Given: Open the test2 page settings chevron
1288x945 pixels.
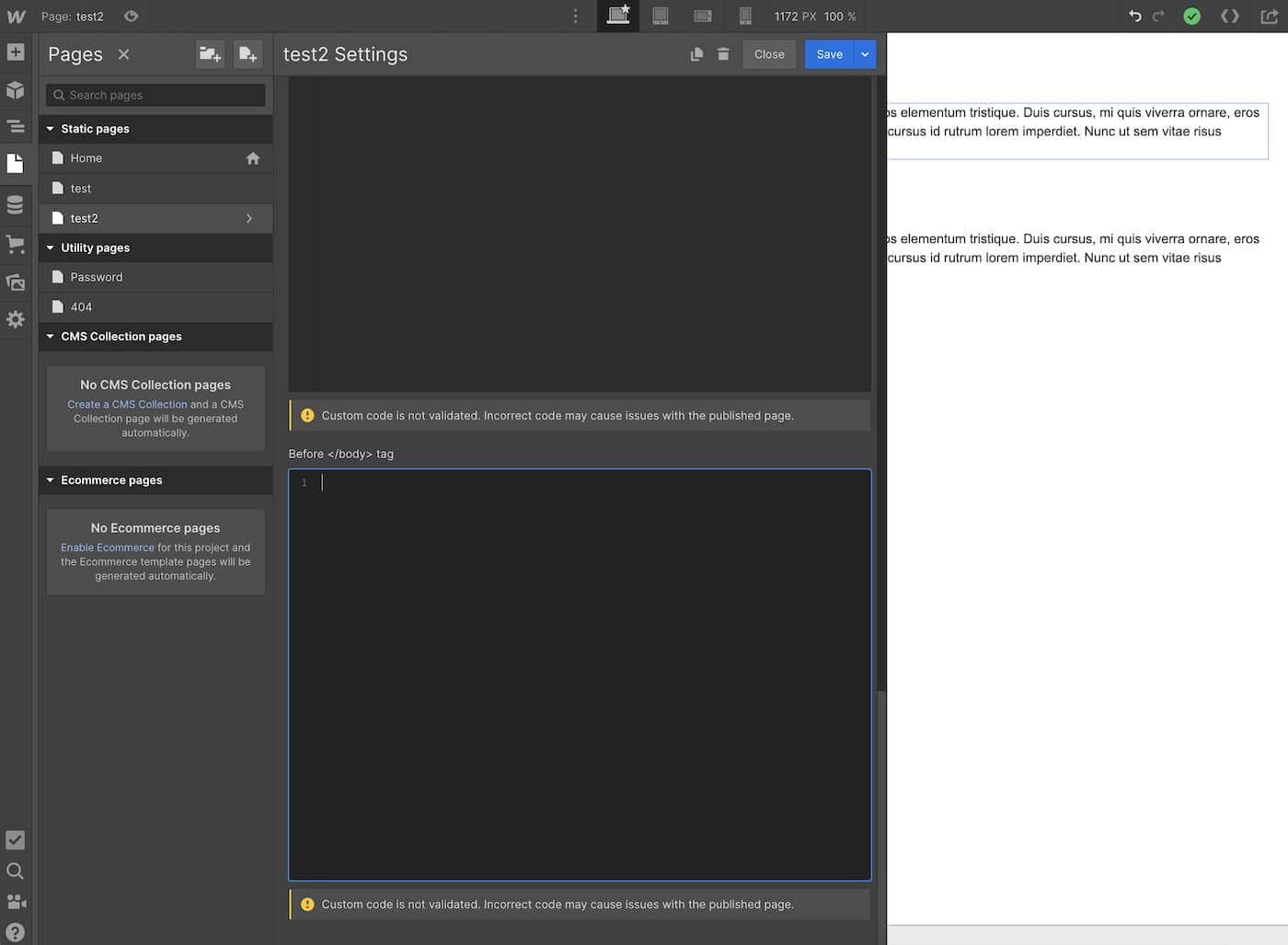Looking at the screenshot, I should (249, 218).
